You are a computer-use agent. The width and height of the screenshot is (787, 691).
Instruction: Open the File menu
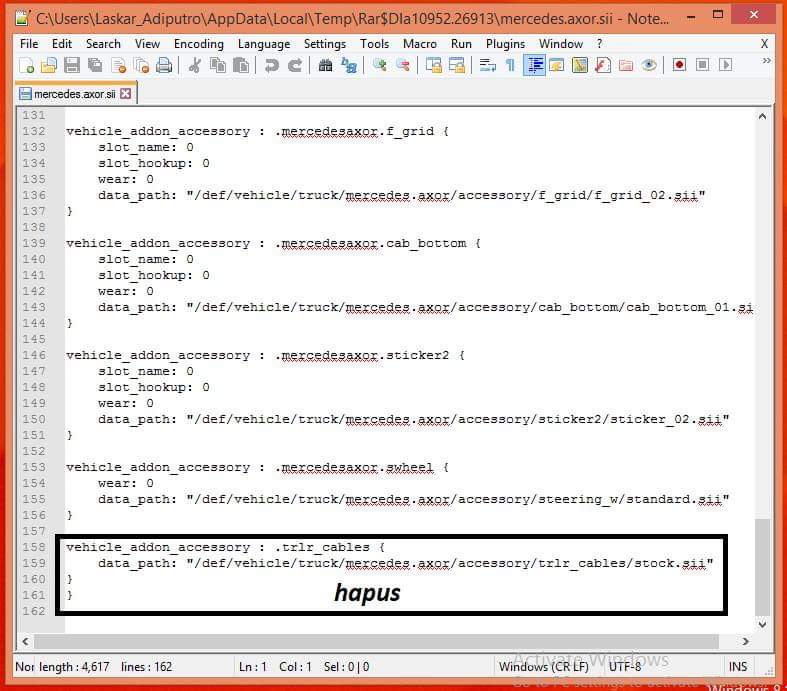click(29, 44)
